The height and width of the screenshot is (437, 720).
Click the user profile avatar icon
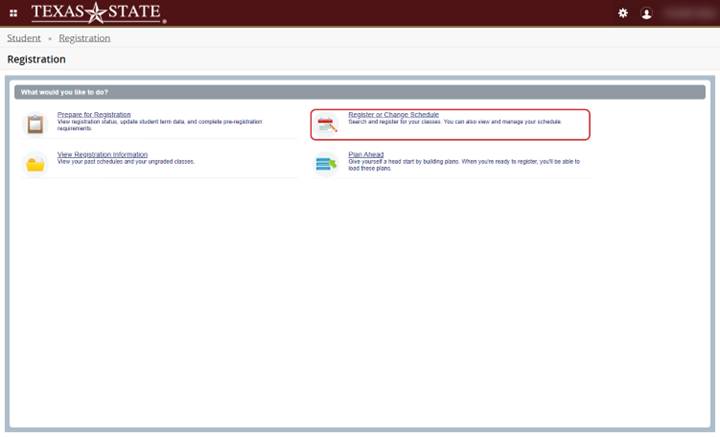click(x=647, y=13)
